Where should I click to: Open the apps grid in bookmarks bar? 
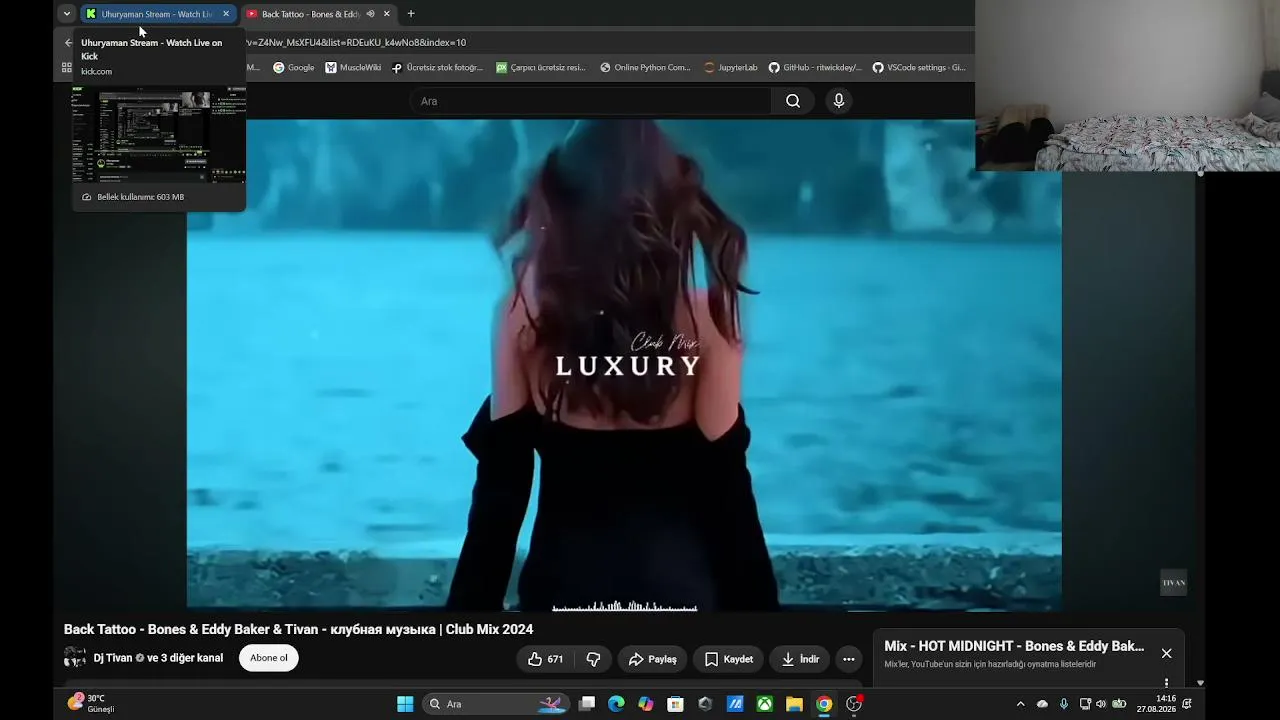click(67, 68)
